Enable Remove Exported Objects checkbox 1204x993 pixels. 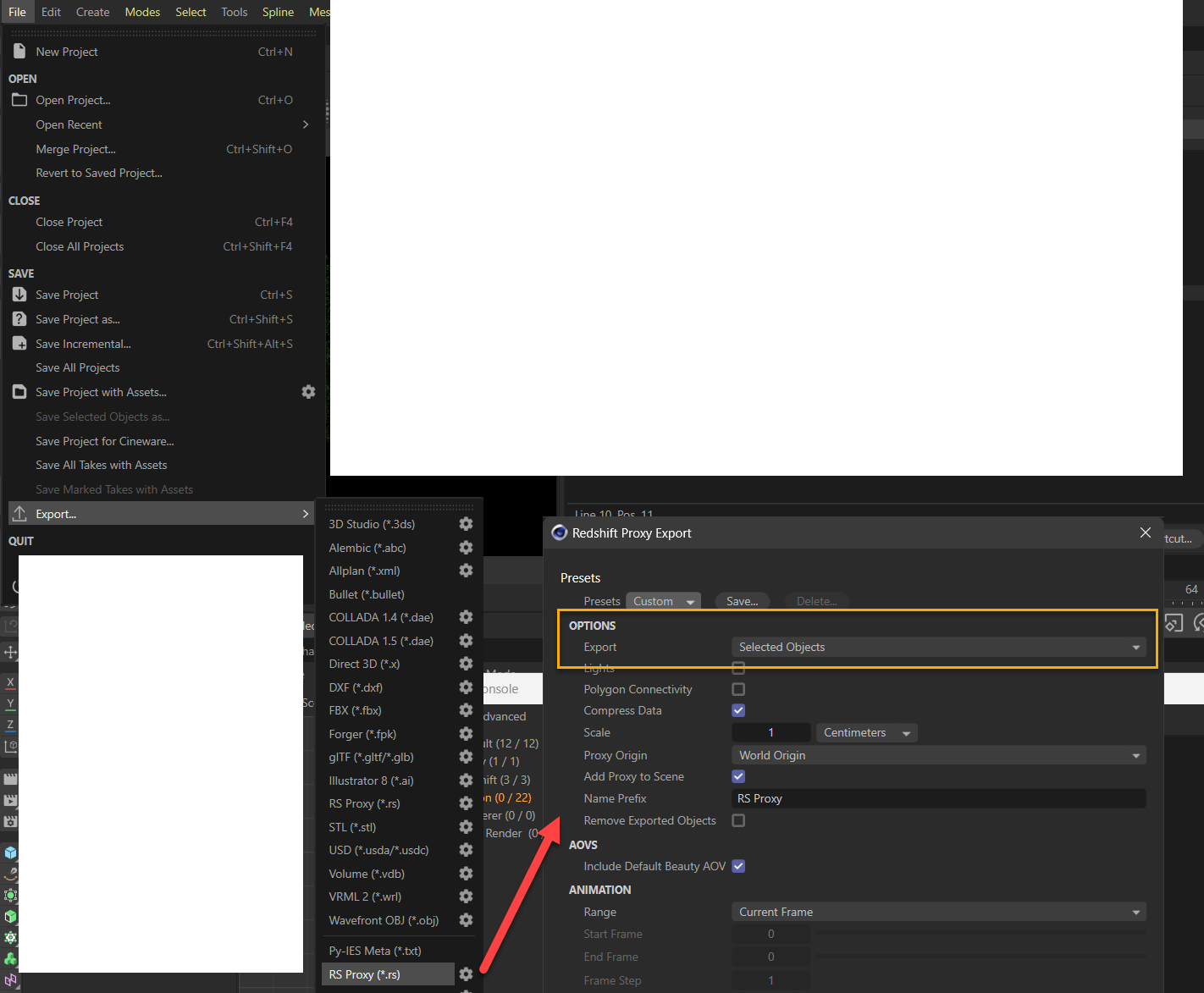pos(738,820)
